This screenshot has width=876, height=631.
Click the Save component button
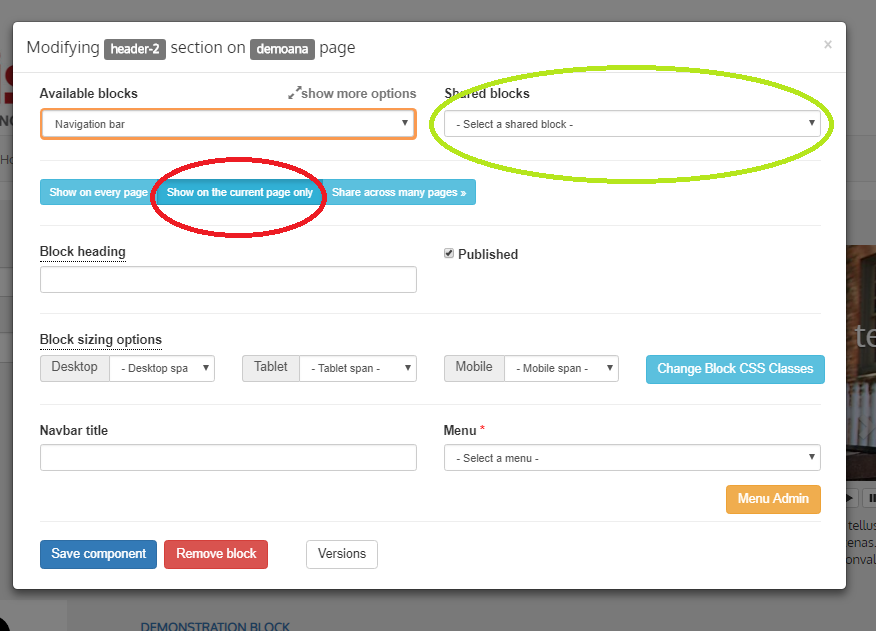(98, 554)
